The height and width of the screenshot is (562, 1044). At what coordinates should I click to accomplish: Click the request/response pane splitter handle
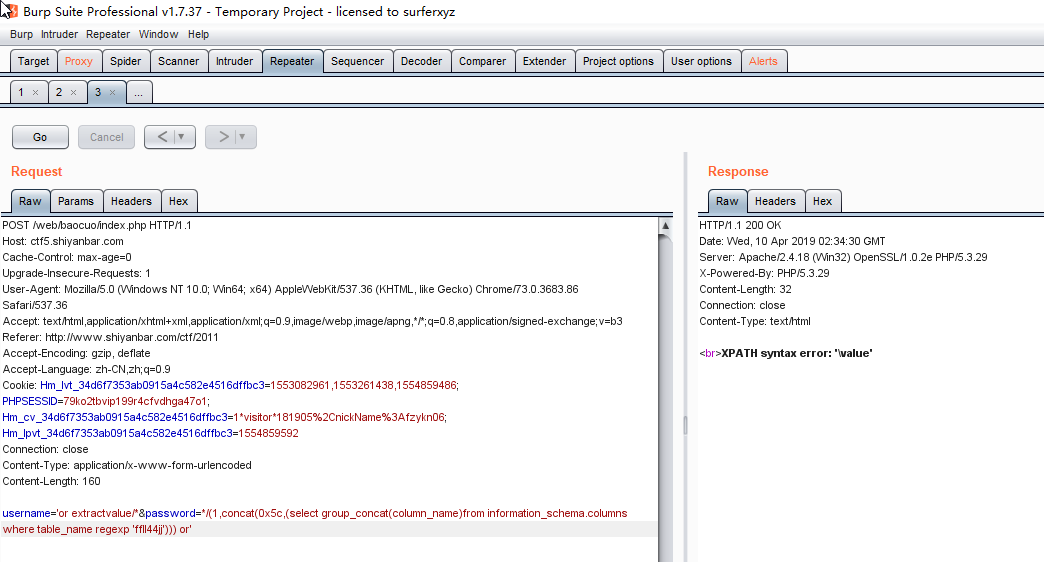point(685,425)
